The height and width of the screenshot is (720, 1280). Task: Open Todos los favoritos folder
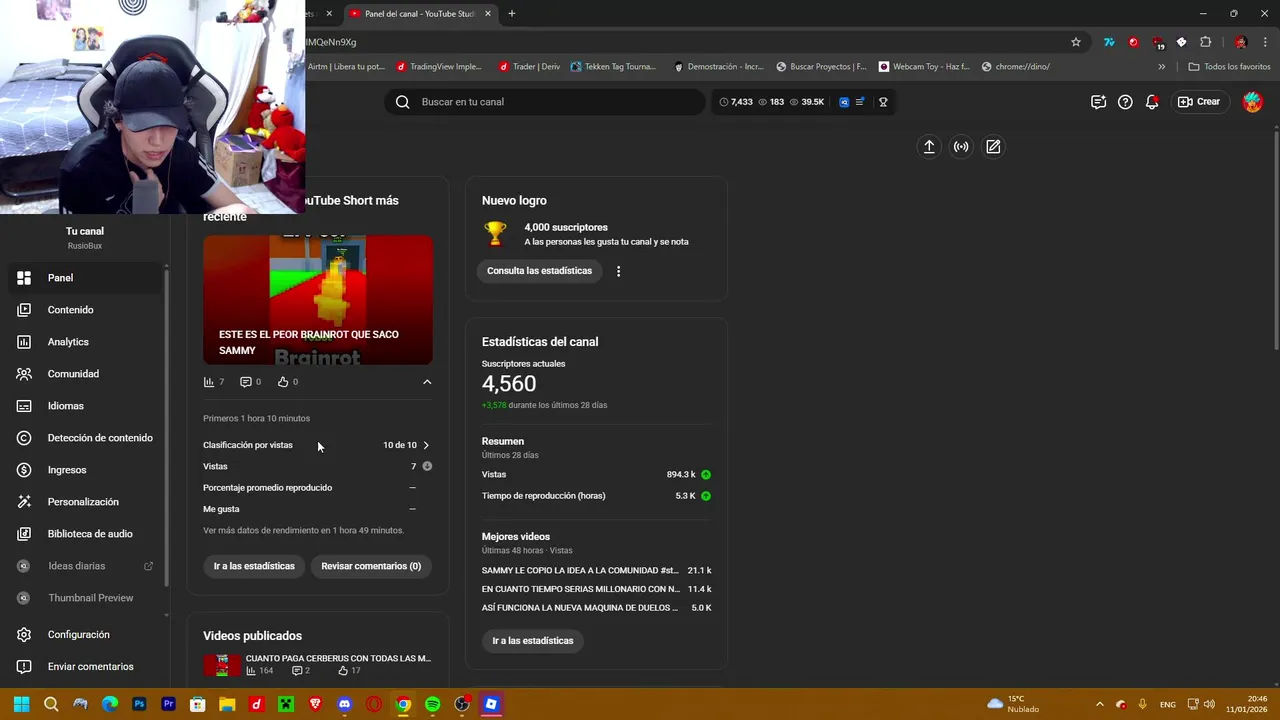[1229, 67]
